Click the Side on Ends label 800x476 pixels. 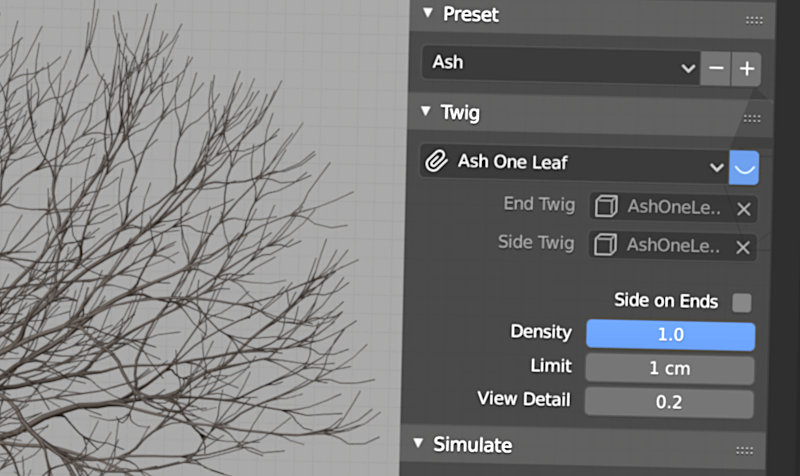(666, 300)
